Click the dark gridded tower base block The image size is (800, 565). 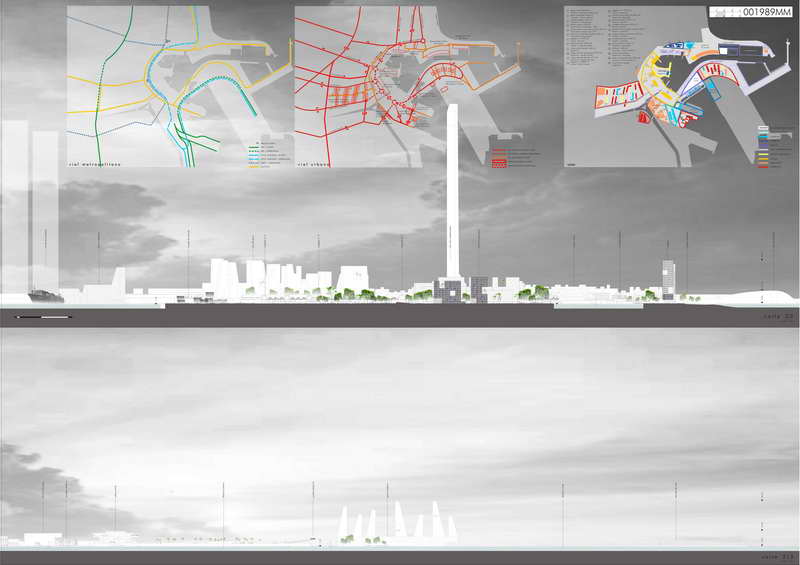(450, 290)
